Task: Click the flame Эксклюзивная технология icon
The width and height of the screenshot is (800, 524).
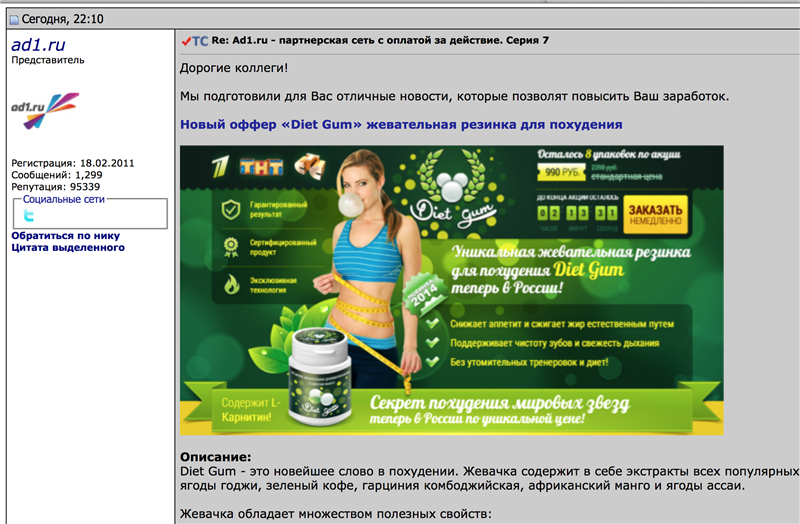Action: [x=232, y=285]
